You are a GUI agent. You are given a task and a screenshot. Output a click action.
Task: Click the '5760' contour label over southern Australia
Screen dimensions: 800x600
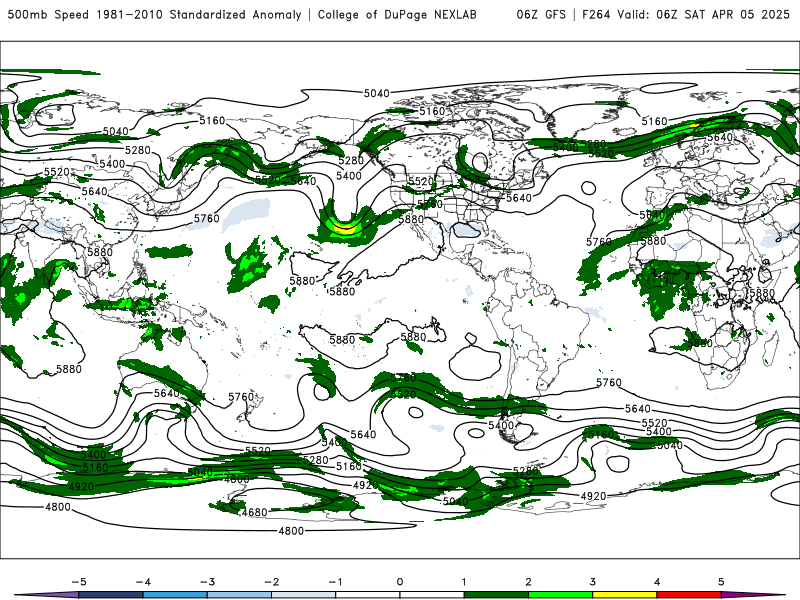tap(241, 397)
